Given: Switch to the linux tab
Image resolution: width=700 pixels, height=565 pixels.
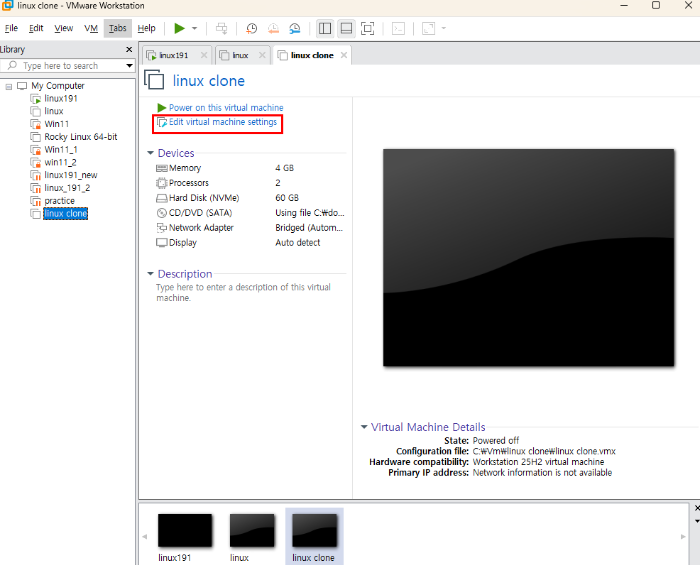Looking at the screenshot, I should click(240, 55).
